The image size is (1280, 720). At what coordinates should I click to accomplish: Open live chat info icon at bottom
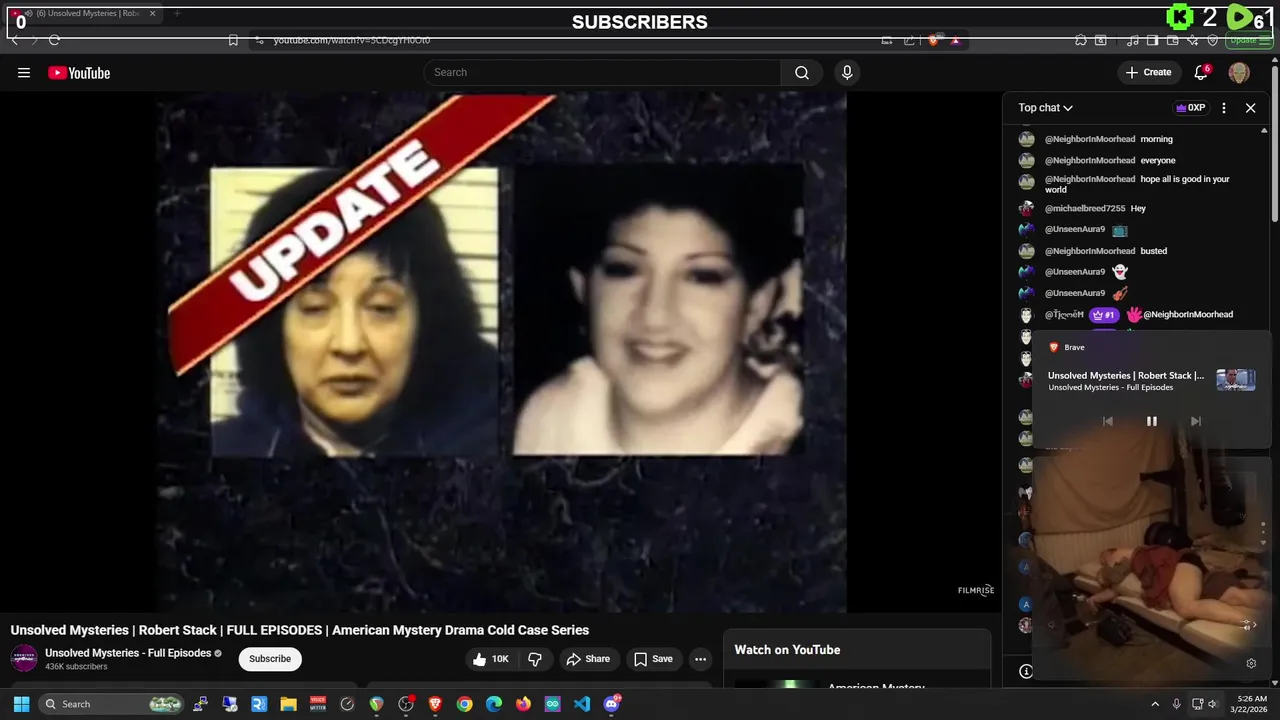(x=1025, y=671)
